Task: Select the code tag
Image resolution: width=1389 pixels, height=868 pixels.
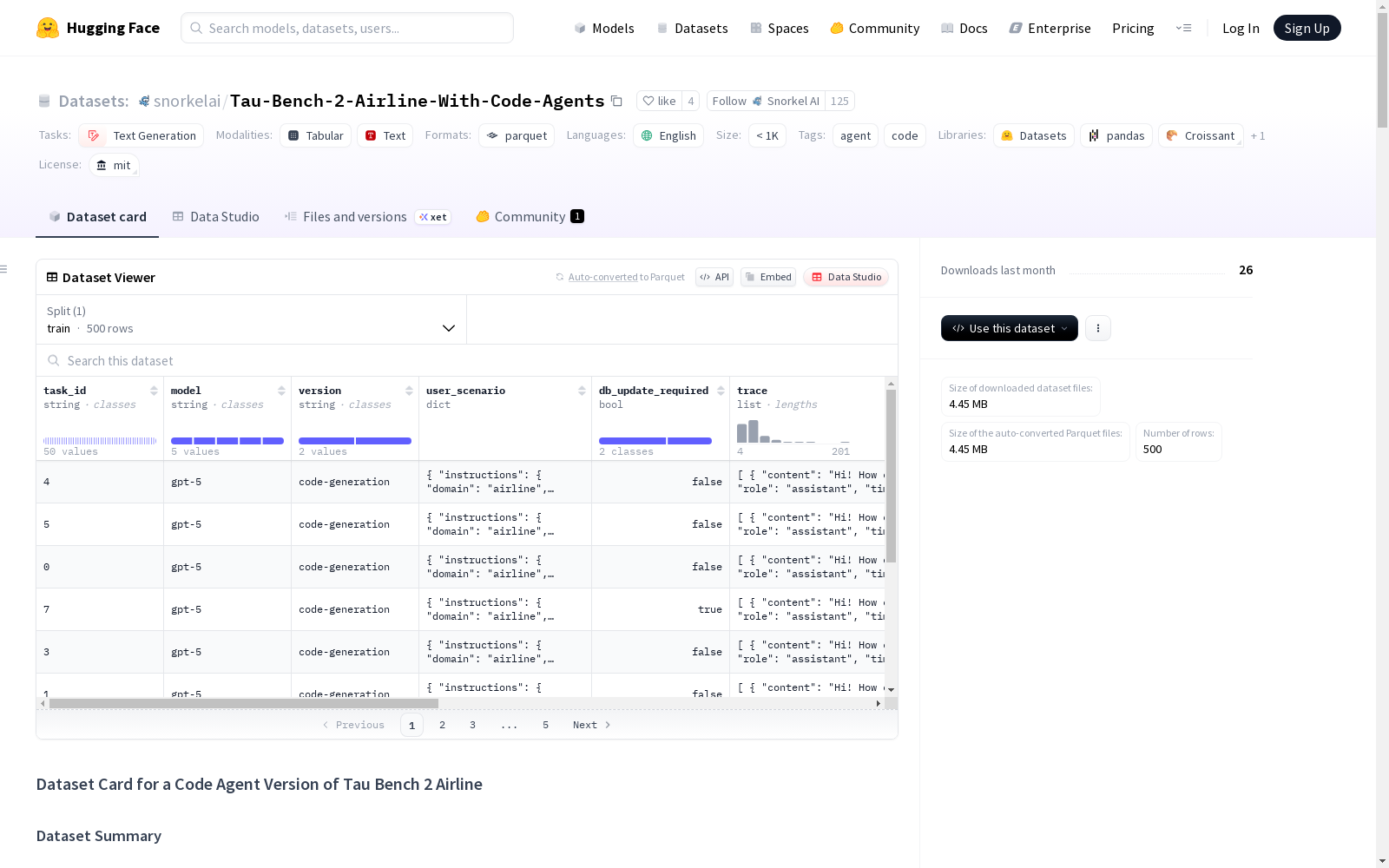Action: [905, 135]
